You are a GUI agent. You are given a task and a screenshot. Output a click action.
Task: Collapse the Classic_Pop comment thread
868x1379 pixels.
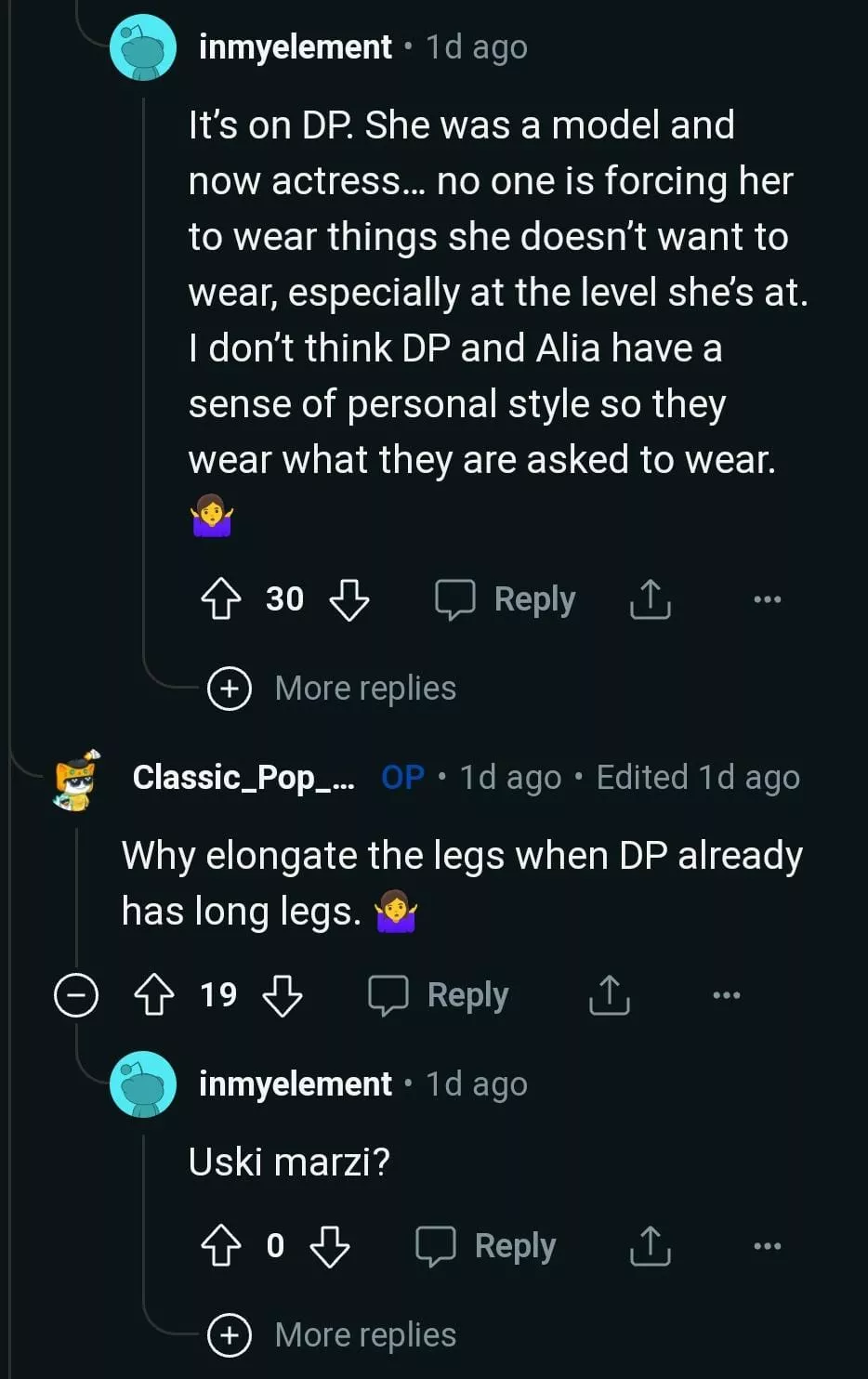pyautogui.click(x=75, y=995)
